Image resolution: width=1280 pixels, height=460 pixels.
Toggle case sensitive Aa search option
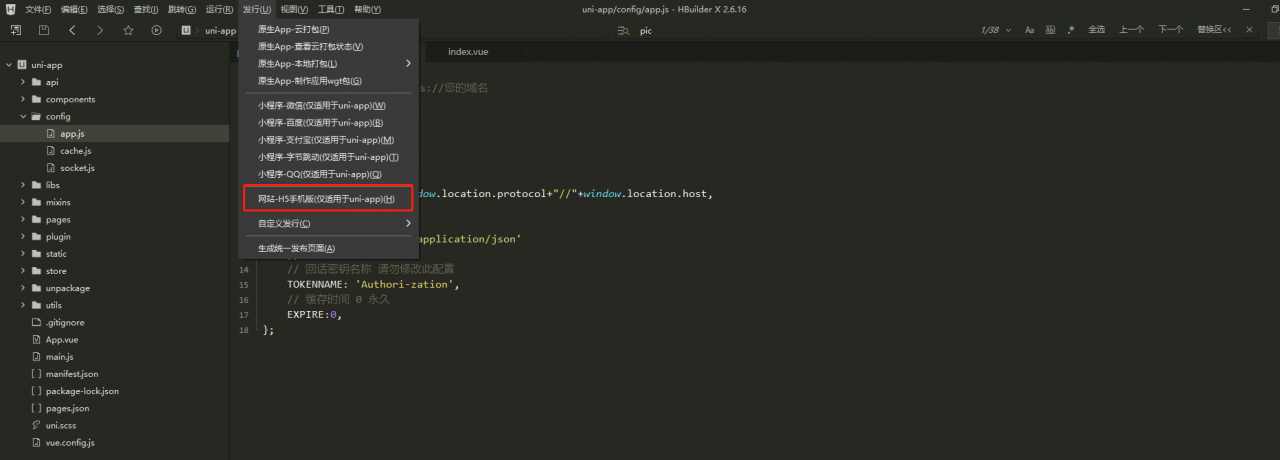1029,30
